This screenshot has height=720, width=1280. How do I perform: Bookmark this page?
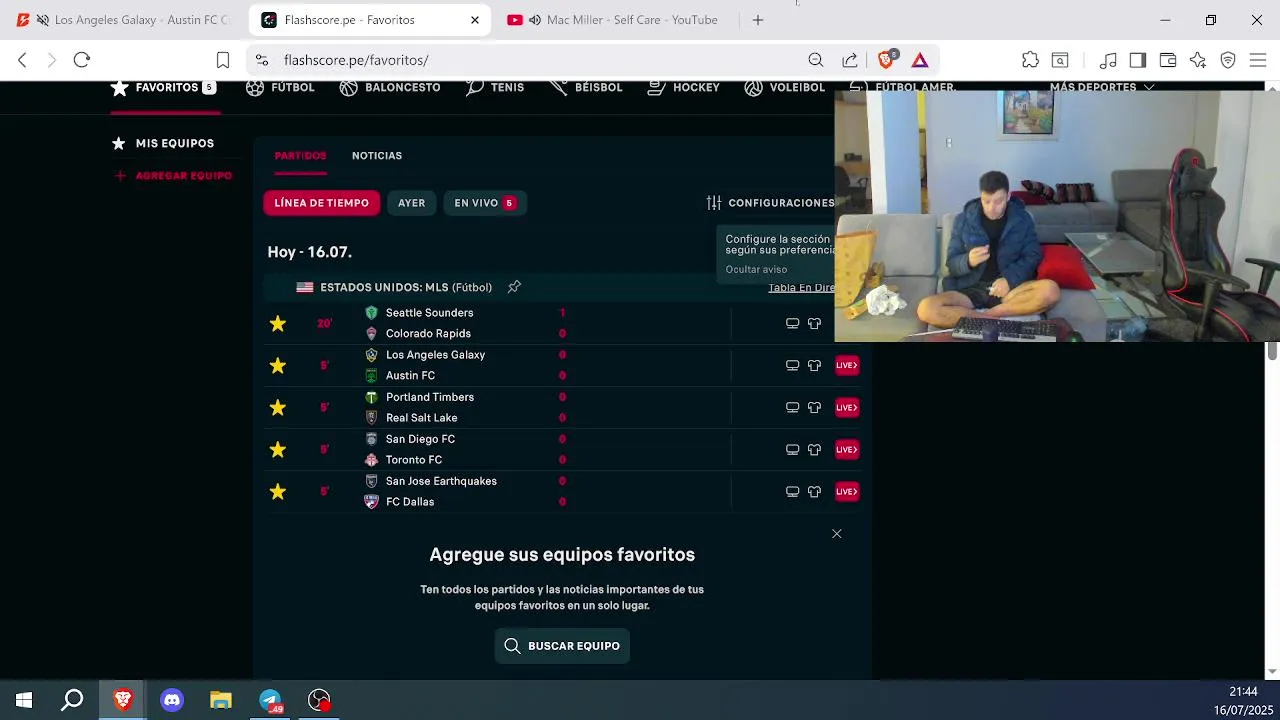click(223, 60)
